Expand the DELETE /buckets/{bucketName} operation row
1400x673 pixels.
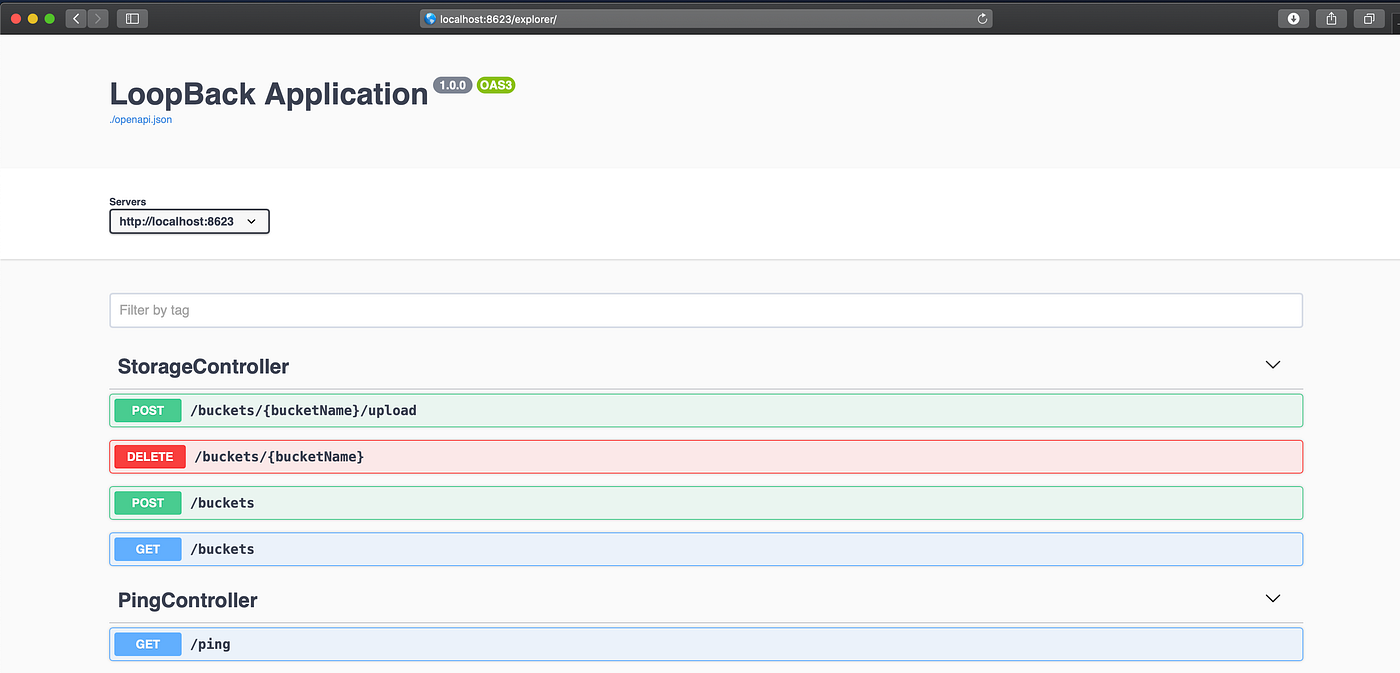point(700,456)
